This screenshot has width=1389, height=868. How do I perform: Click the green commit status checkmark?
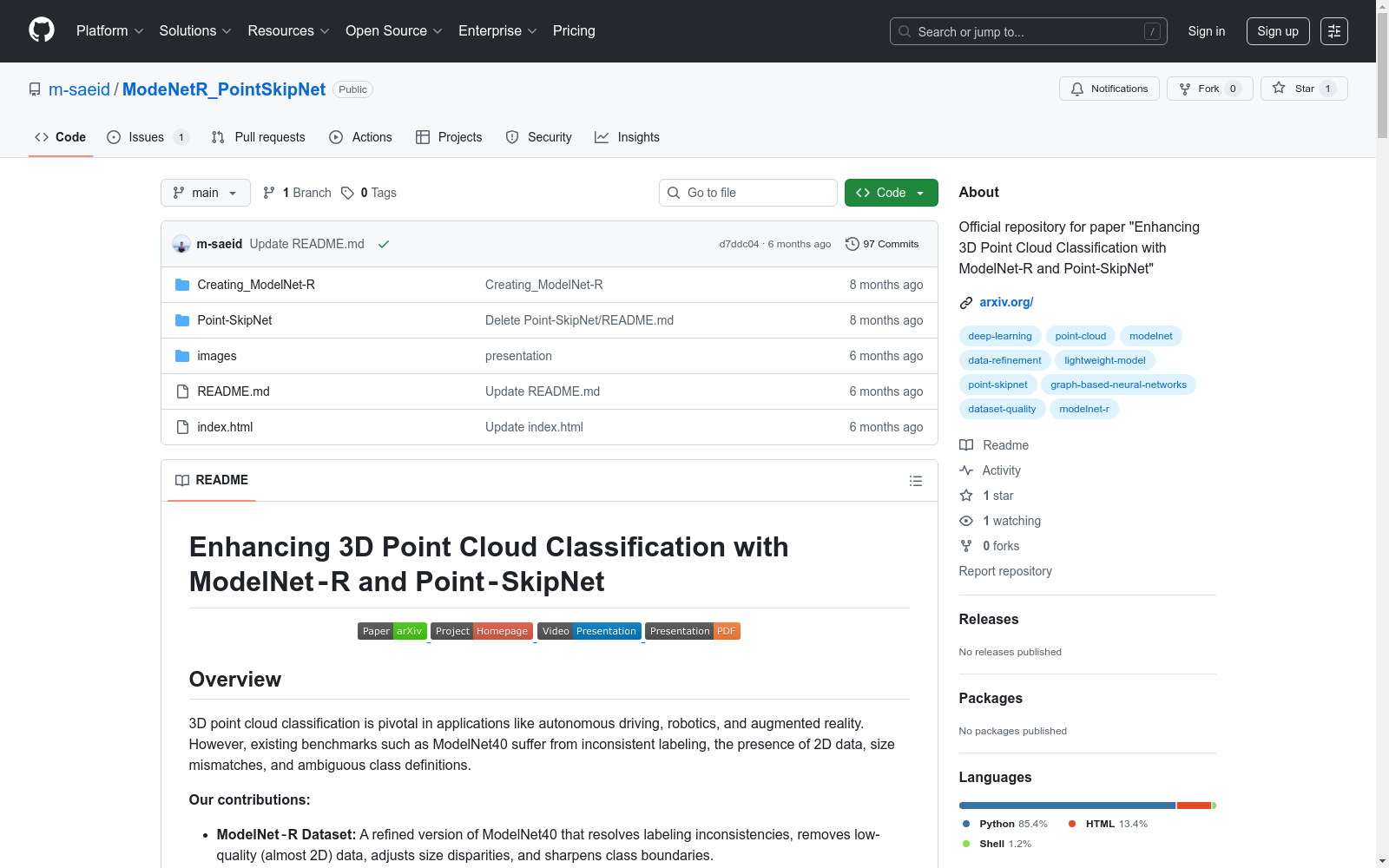(383, 245)
